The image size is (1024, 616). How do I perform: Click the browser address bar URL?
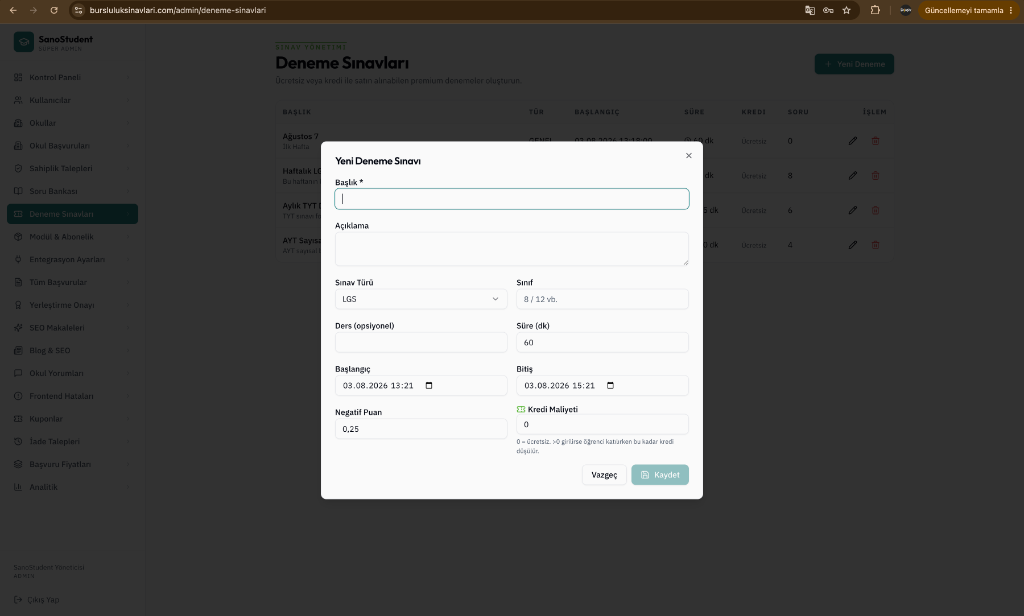tap(178, 10)
